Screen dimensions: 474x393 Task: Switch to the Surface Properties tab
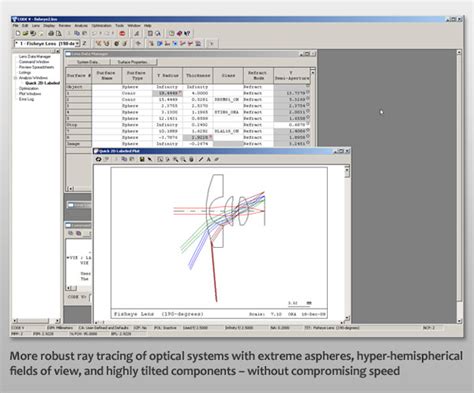click(x=133, y=62)
